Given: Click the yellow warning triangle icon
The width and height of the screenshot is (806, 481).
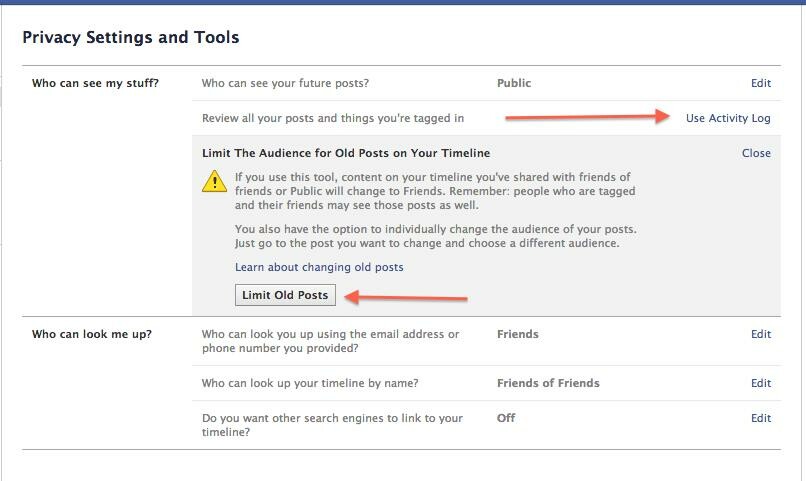Looking at the screenshot, I should point(214,181).
